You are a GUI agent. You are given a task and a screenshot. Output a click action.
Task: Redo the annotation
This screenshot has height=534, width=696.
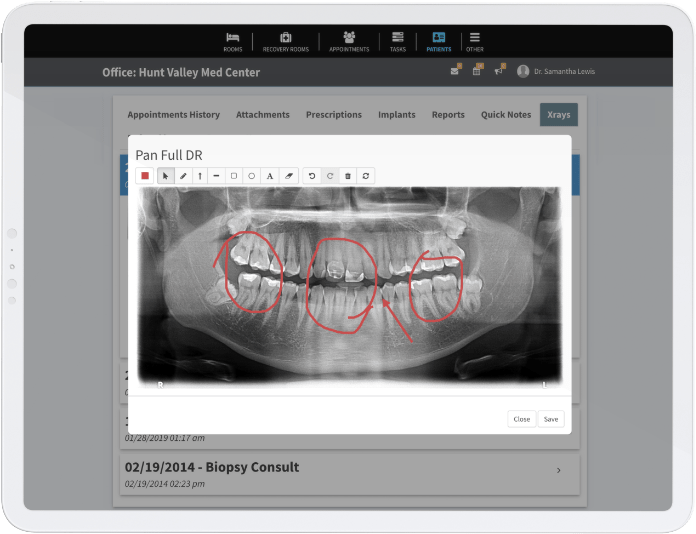tap(330, 176)
